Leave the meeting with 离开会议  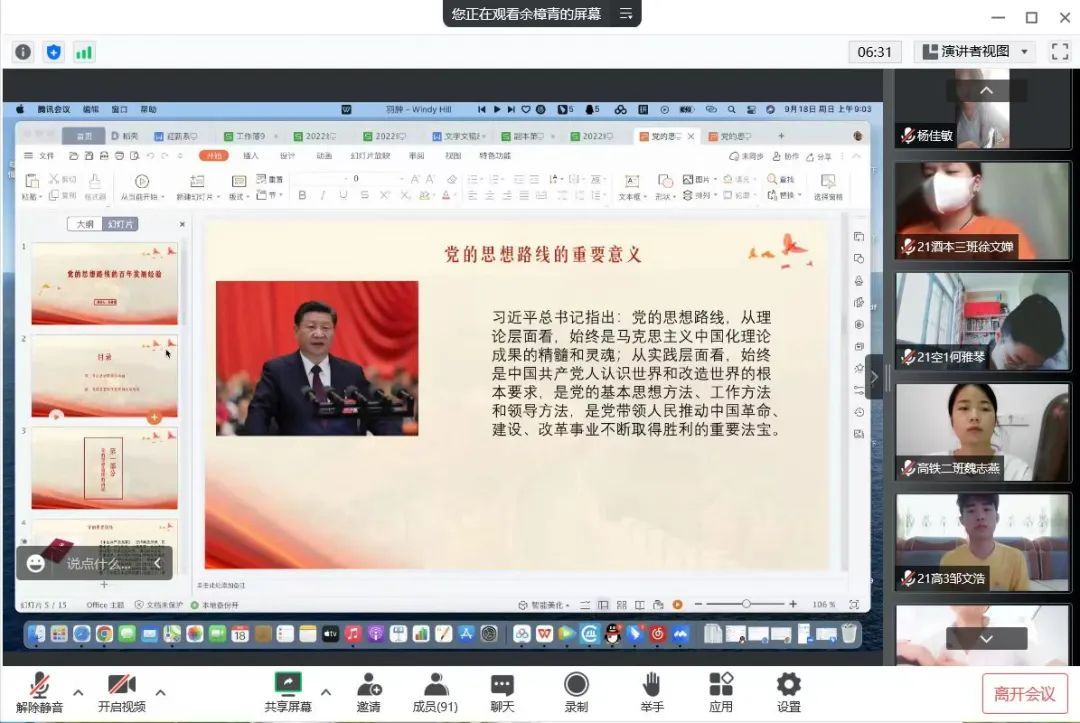pos(1024,693)
